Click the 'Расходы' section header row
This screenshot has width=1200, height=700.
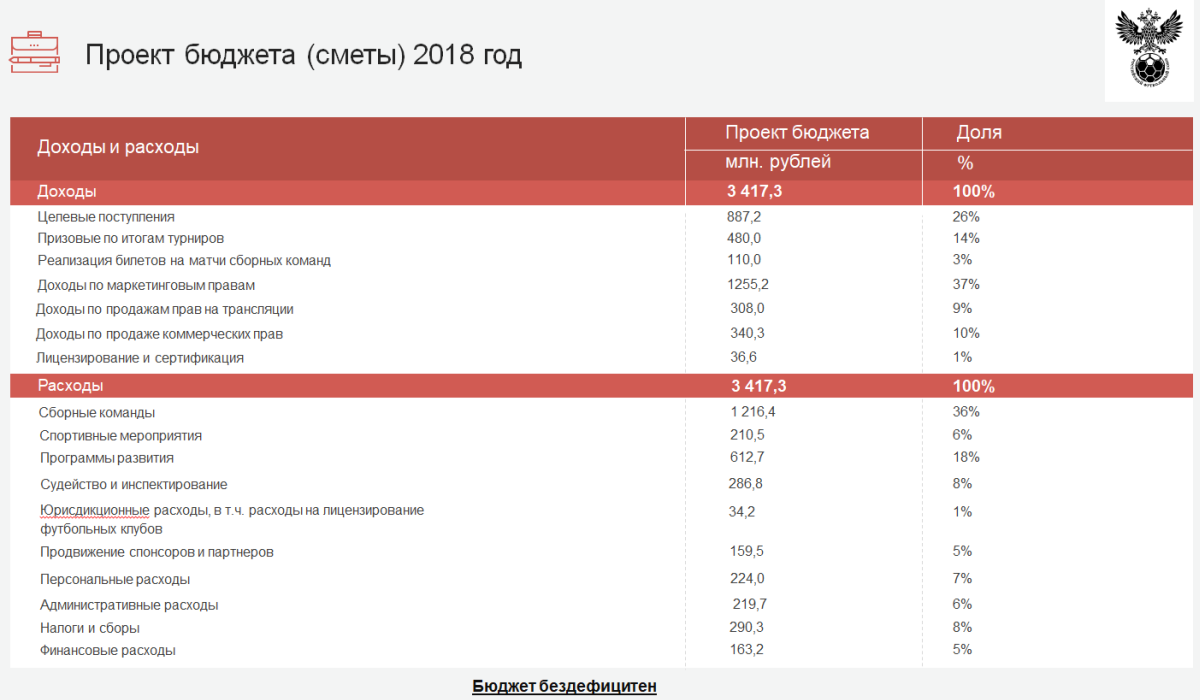pyautogui.click(x=601, y=386)
